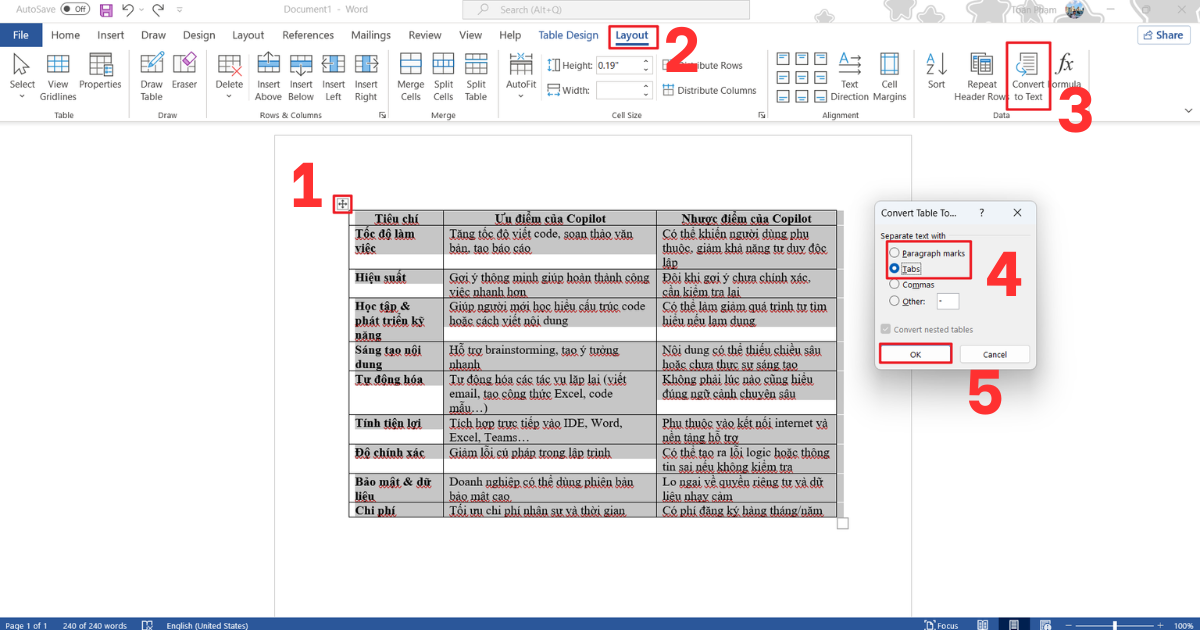
Task: Open help in Convert Table dialog
Action: point(981,213)
